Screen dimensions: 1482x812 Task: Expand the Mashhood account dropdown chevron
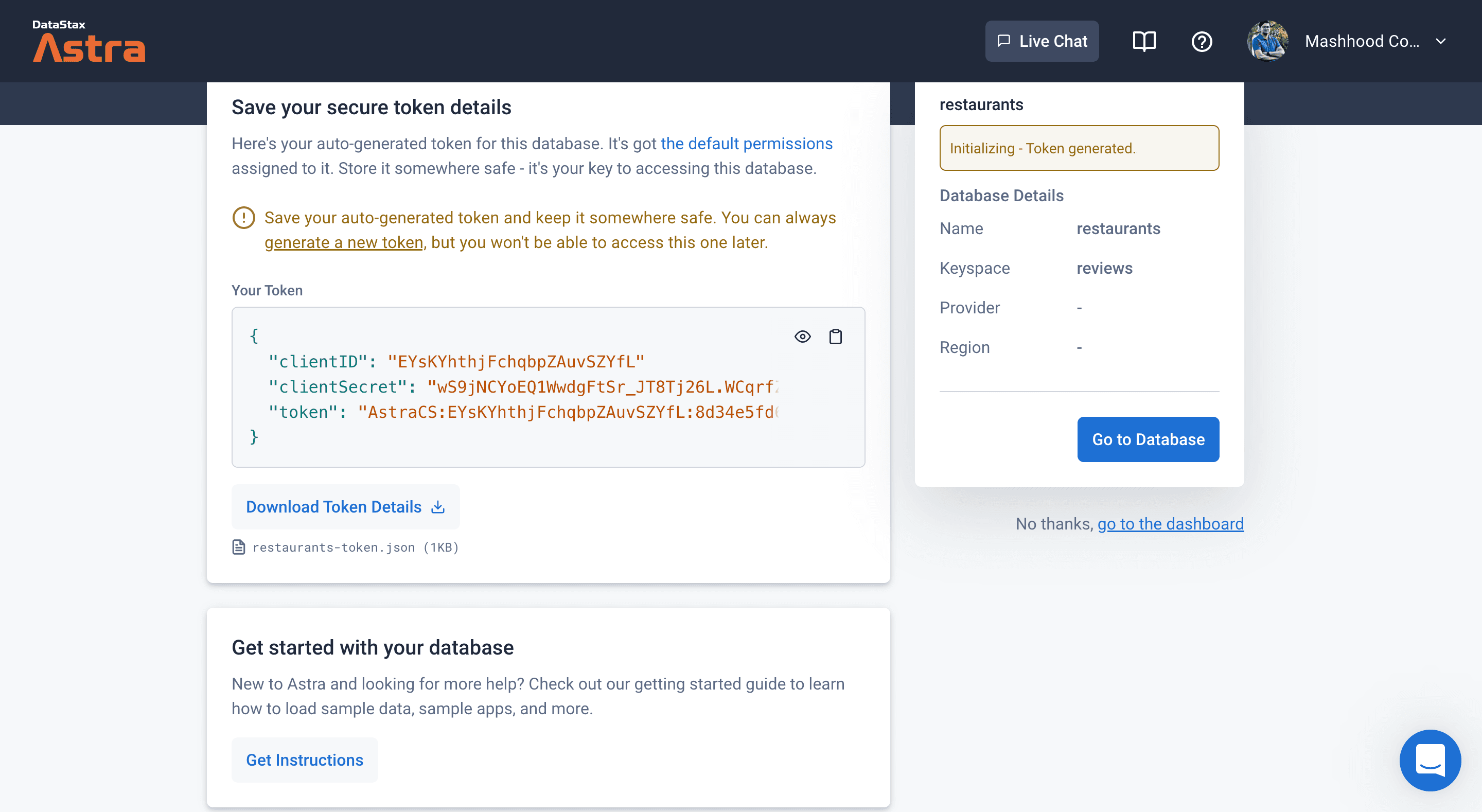[1441, 42]
